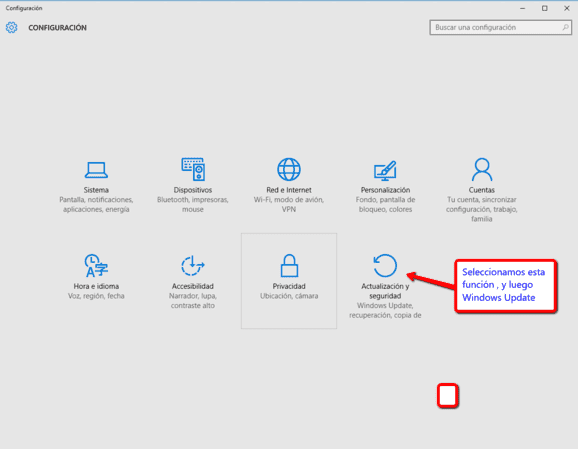This screenshot has height=449, width=578.
Task: Click the magnifier icon in search box
Action: click(565, 27)
